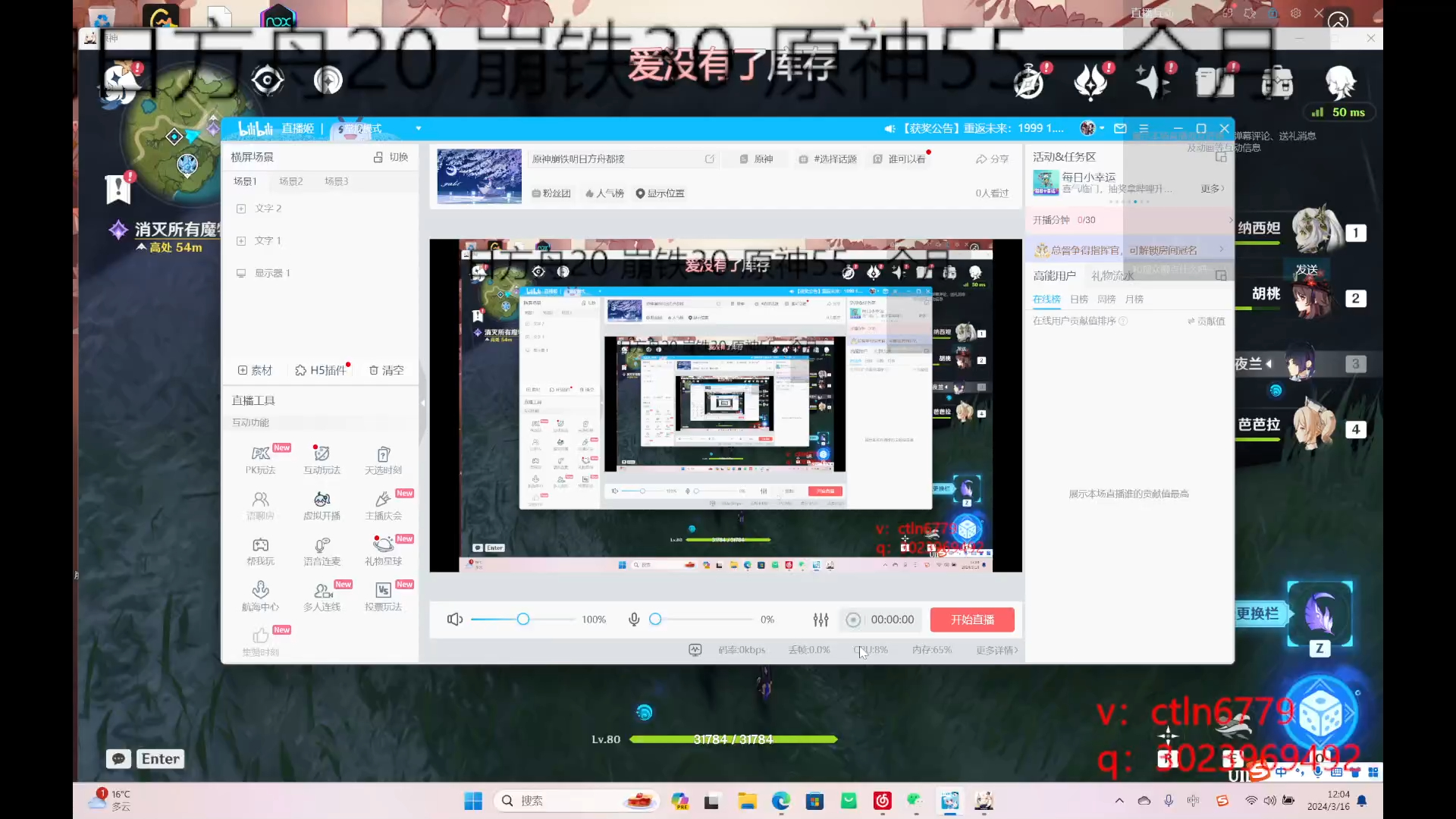
Task: Open the 人气榜 popularity ranking
Action: pos(604,193)
